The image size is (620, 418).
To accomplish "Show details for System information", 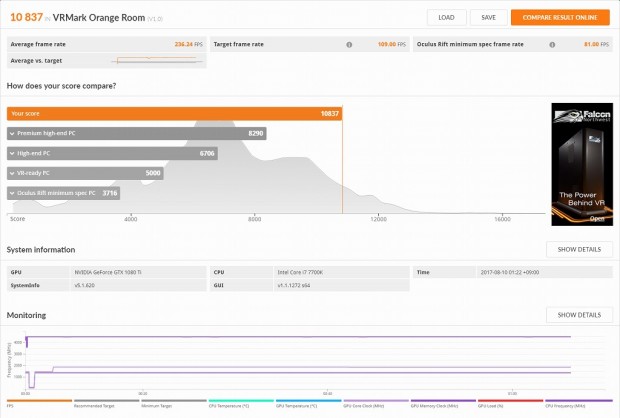I will tap(579, 250).
